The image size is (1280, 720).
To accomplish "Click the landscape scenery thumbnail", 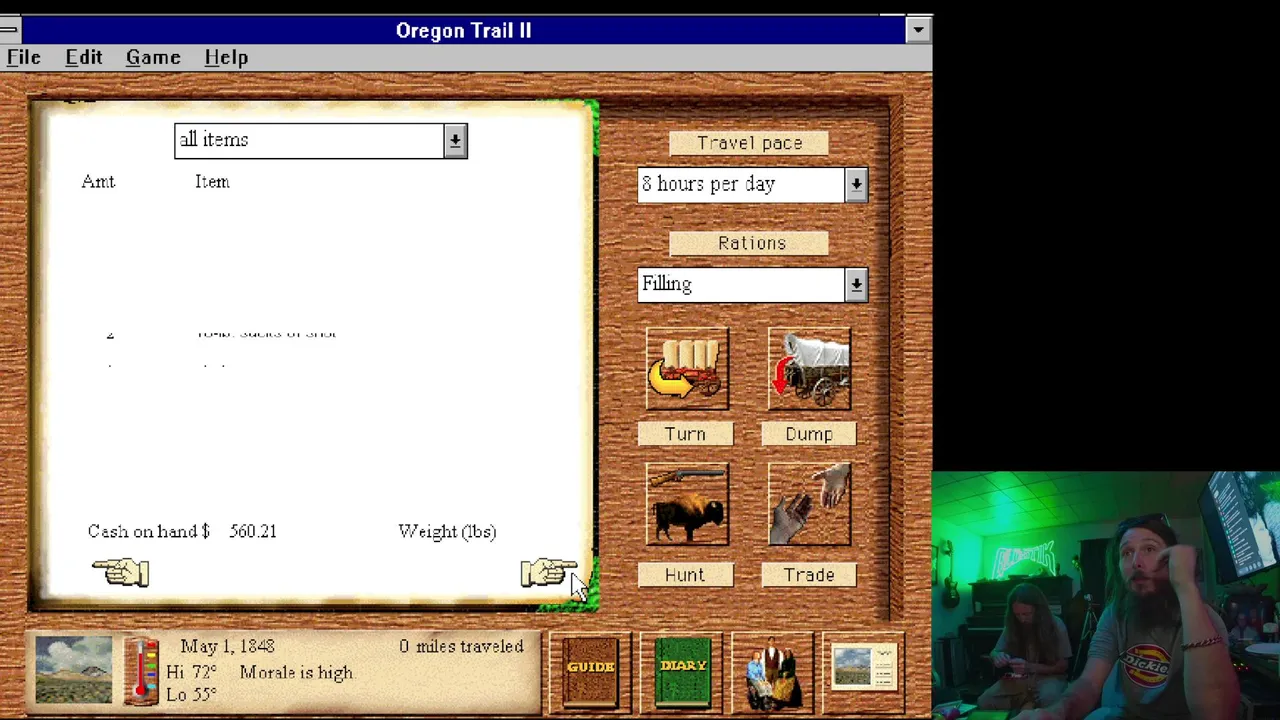I will tap(74, 670).
